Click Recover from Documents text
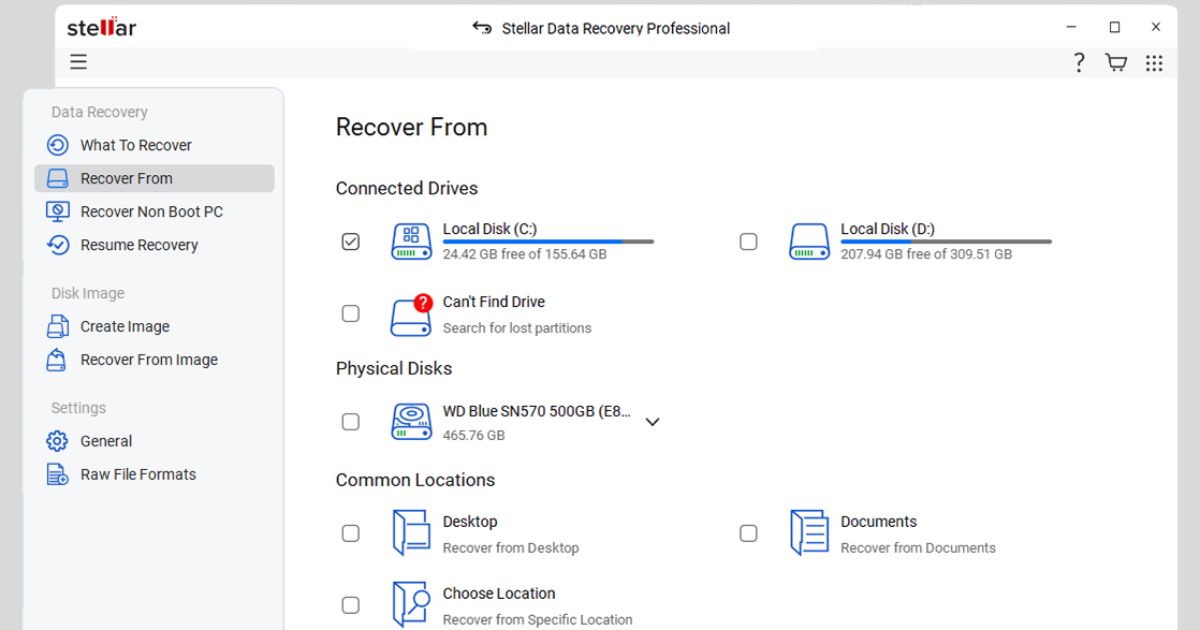 point(918,548)
